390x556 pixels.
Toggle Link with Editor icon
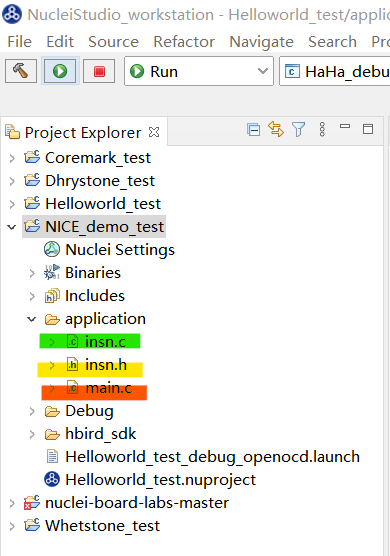(276, 129)
